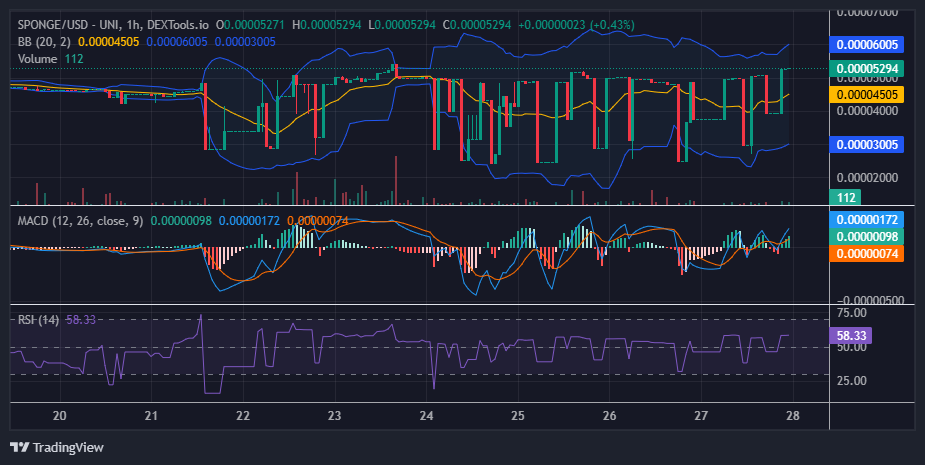Click the 0.00002000 price scale tick
925x465 pixels.
coord(867,178)
